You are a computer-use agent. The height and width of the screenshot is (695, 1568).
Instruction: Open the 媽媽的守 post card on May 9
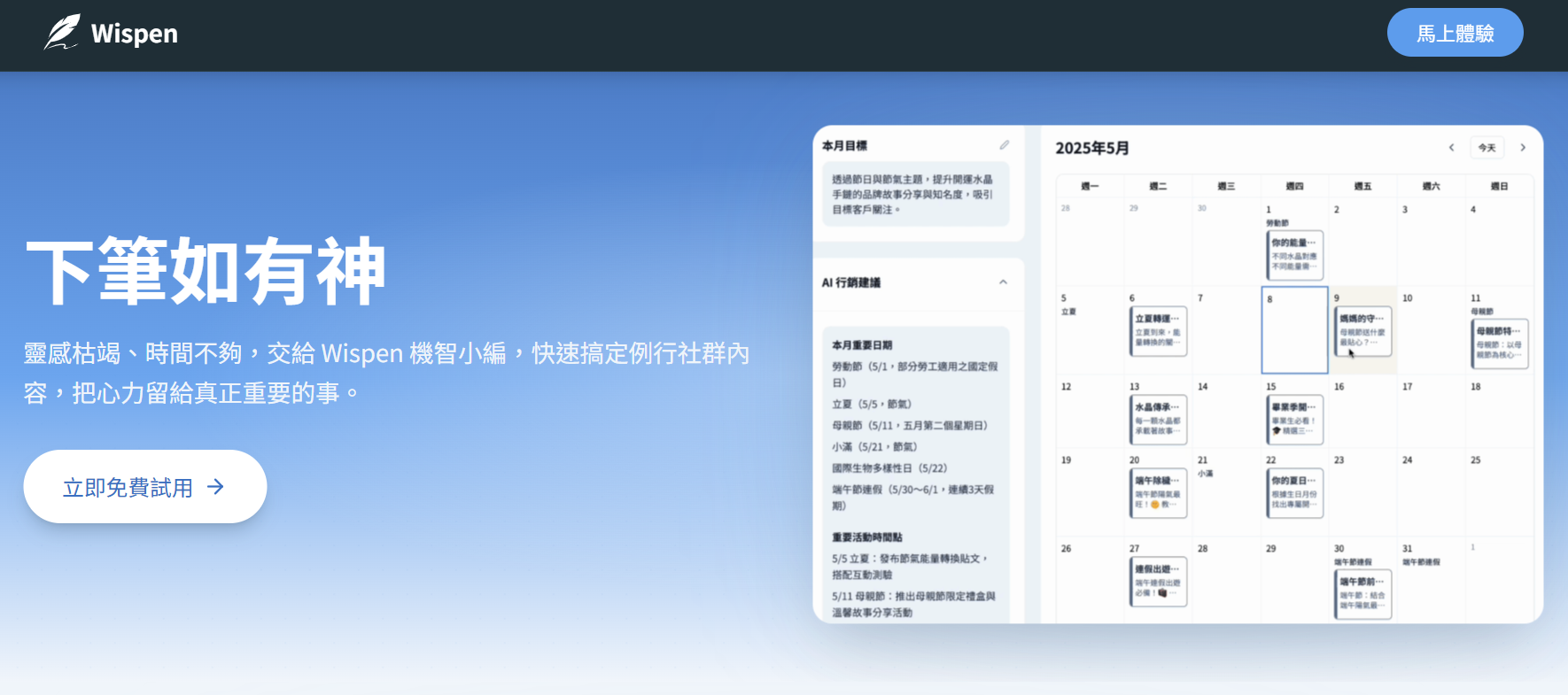point(1362,331)
